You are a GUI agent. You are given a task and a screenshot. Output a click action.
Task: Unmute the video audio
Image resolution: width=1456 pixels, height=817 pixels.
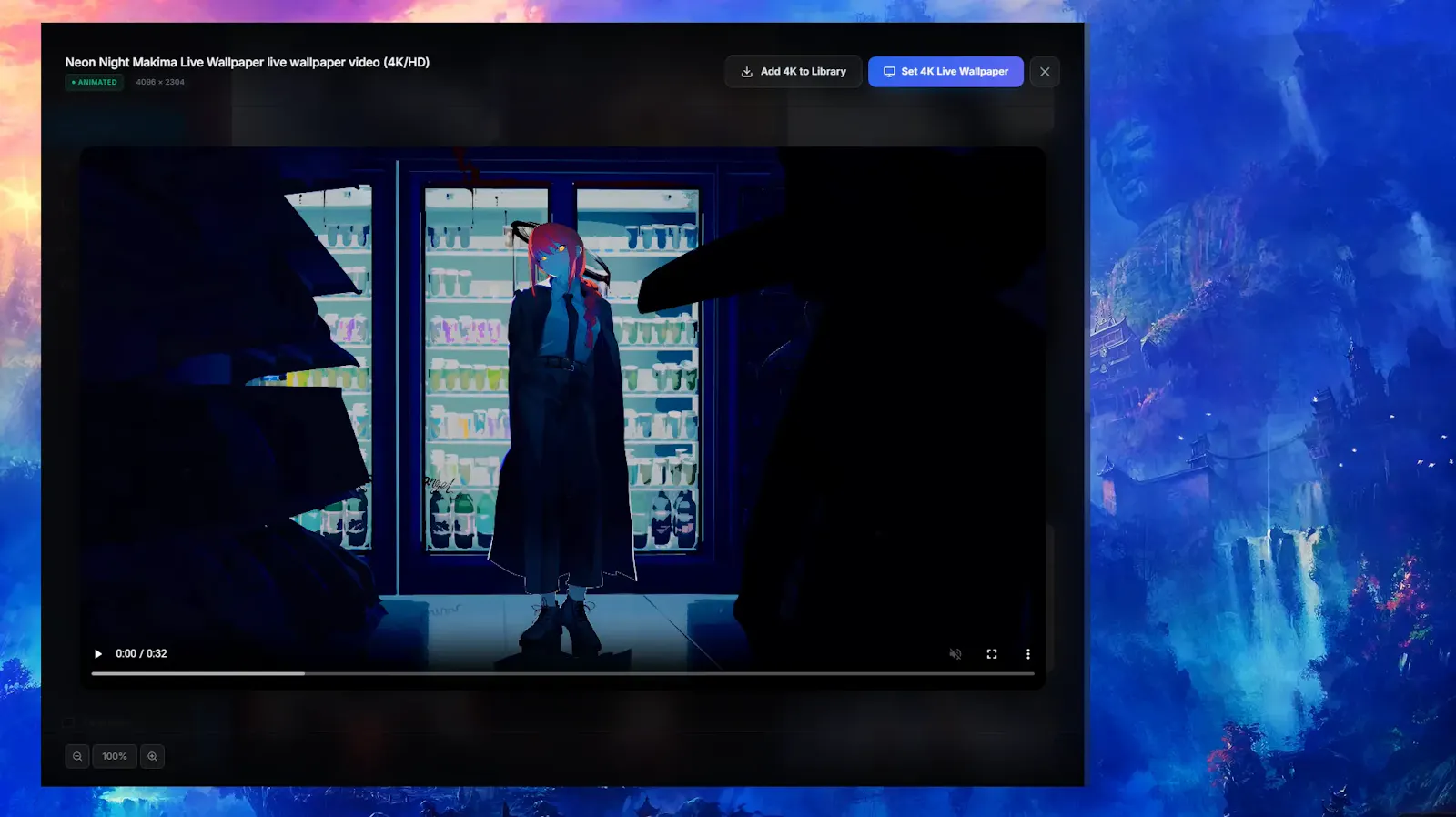pos(955,654)
